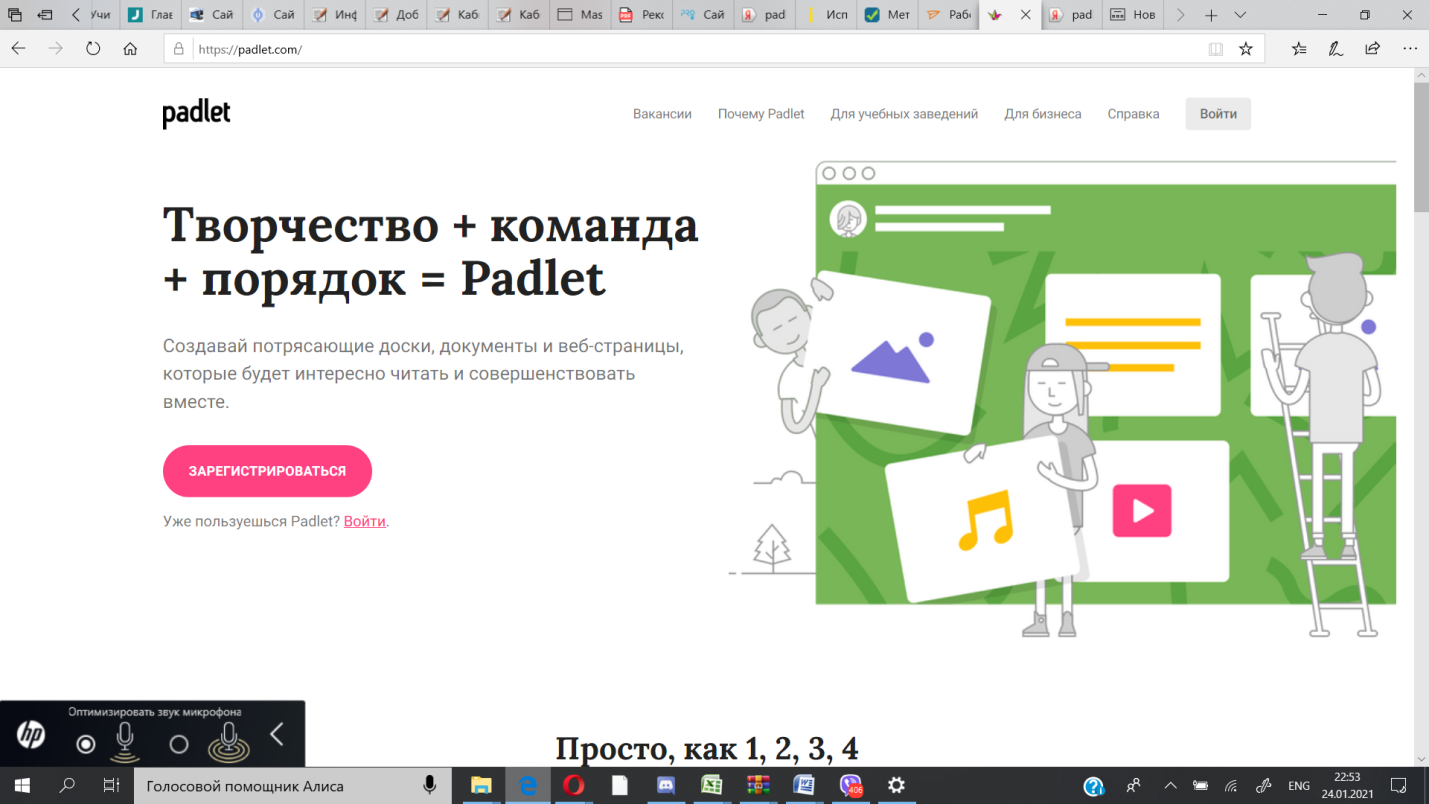This screenshot has width=1429, height=804.
Task: Open WinRAR from the taskbar
Action: click(x=758, y=786)
